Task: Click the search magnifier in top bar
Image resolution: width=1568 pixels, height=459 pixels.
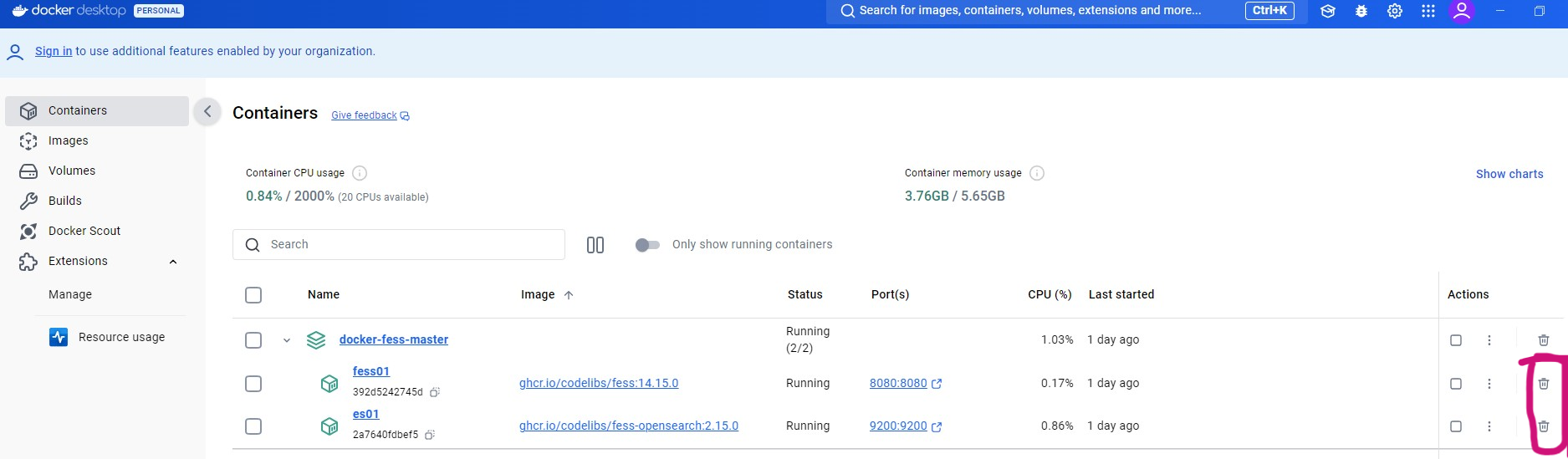Action: [847, 11]
